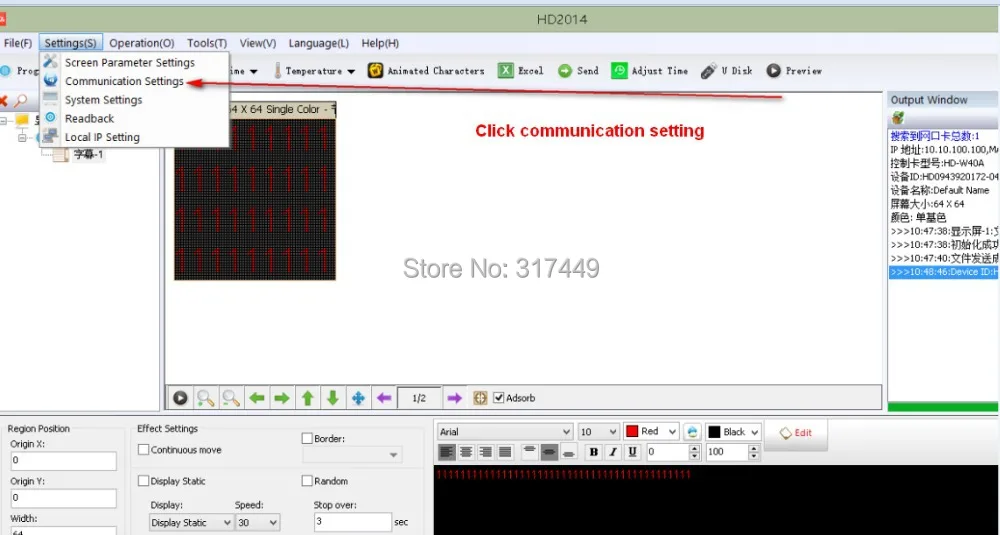Click the Origin Y input field
The height and width of the screenshot is (535, 1000).
64,498
